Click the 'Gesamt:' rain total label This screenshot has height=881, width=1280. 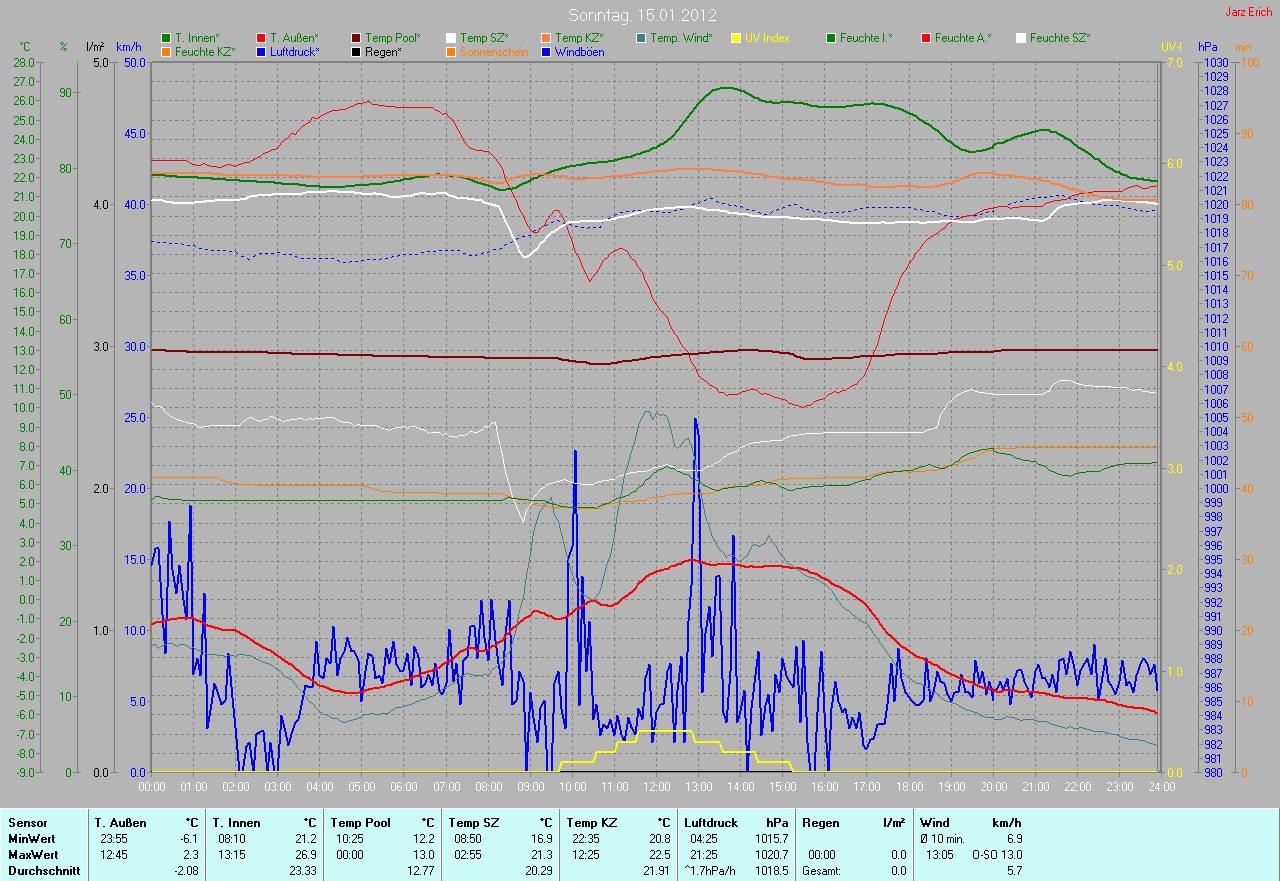tap(821, 871)
